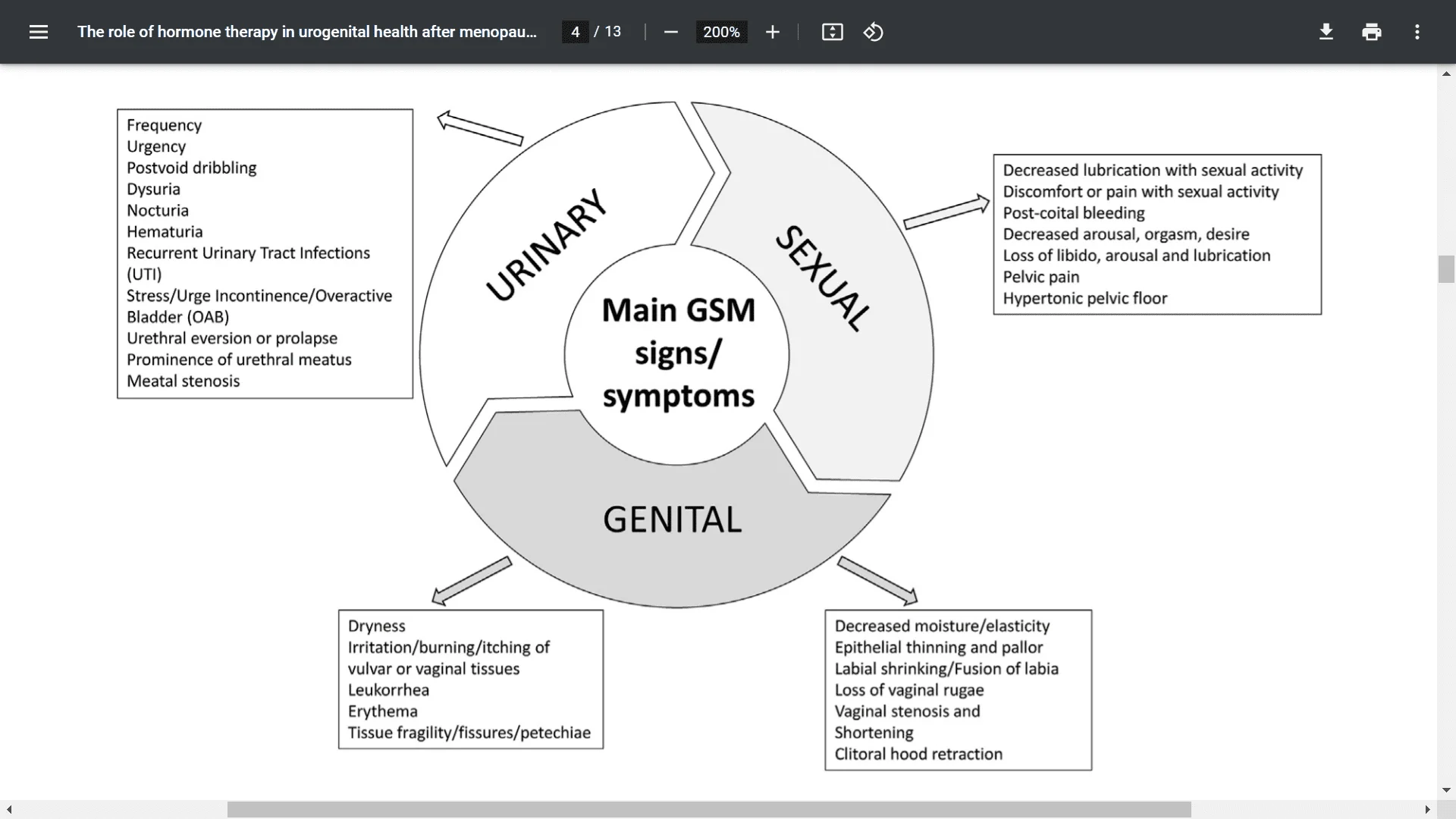Click the 'Post-coital bleeding' text
The height and width of the screenshot is (819, 1456).
point(1074,213)
